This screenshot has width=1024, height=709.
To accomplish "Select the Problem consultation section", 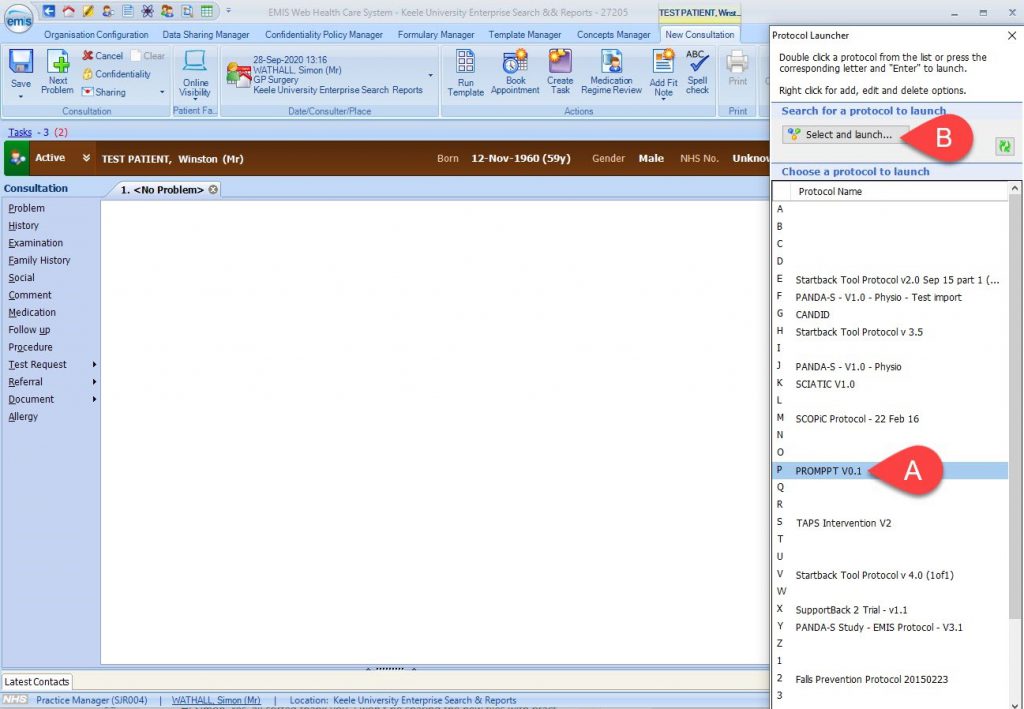I will point(27,208).
